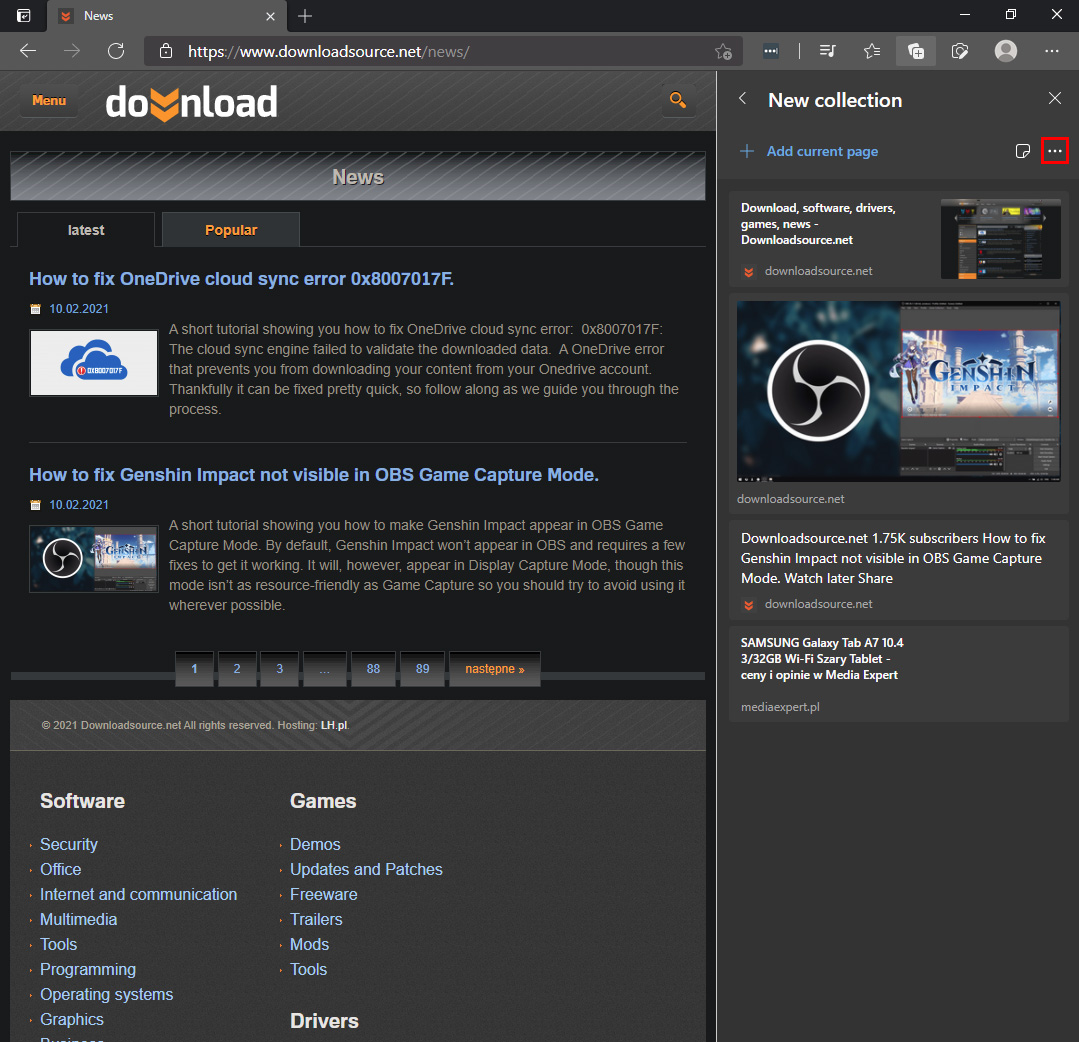Click the add note icon in collection
Viewport: 1079px width, 1042px height.
pos(1023,151)
